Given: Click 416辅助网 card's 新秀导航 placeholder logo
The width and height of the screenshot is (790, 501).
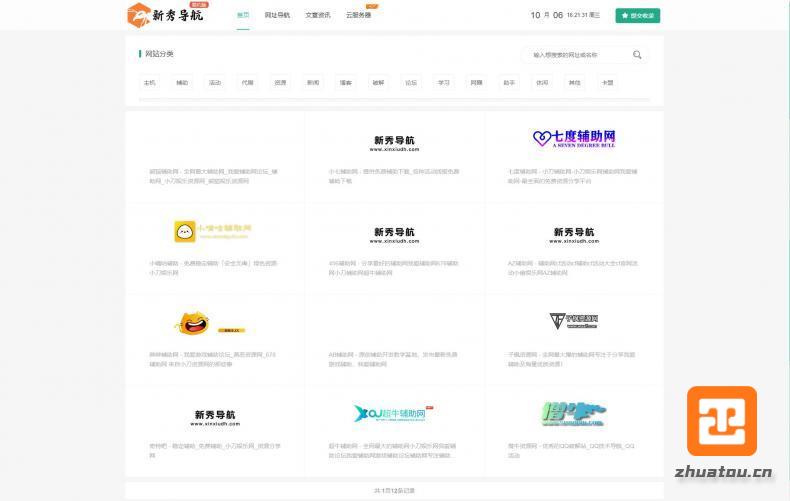Looking at the screenshot, I should pyautogui.click(x=394, y=235).
